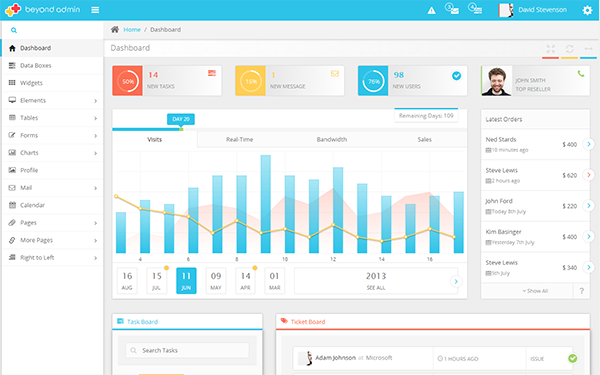Viewport: 600px width, 375px height.
Task: Click the New Message envelope icon
Action: pyautogui.click(x=335, y=73)
